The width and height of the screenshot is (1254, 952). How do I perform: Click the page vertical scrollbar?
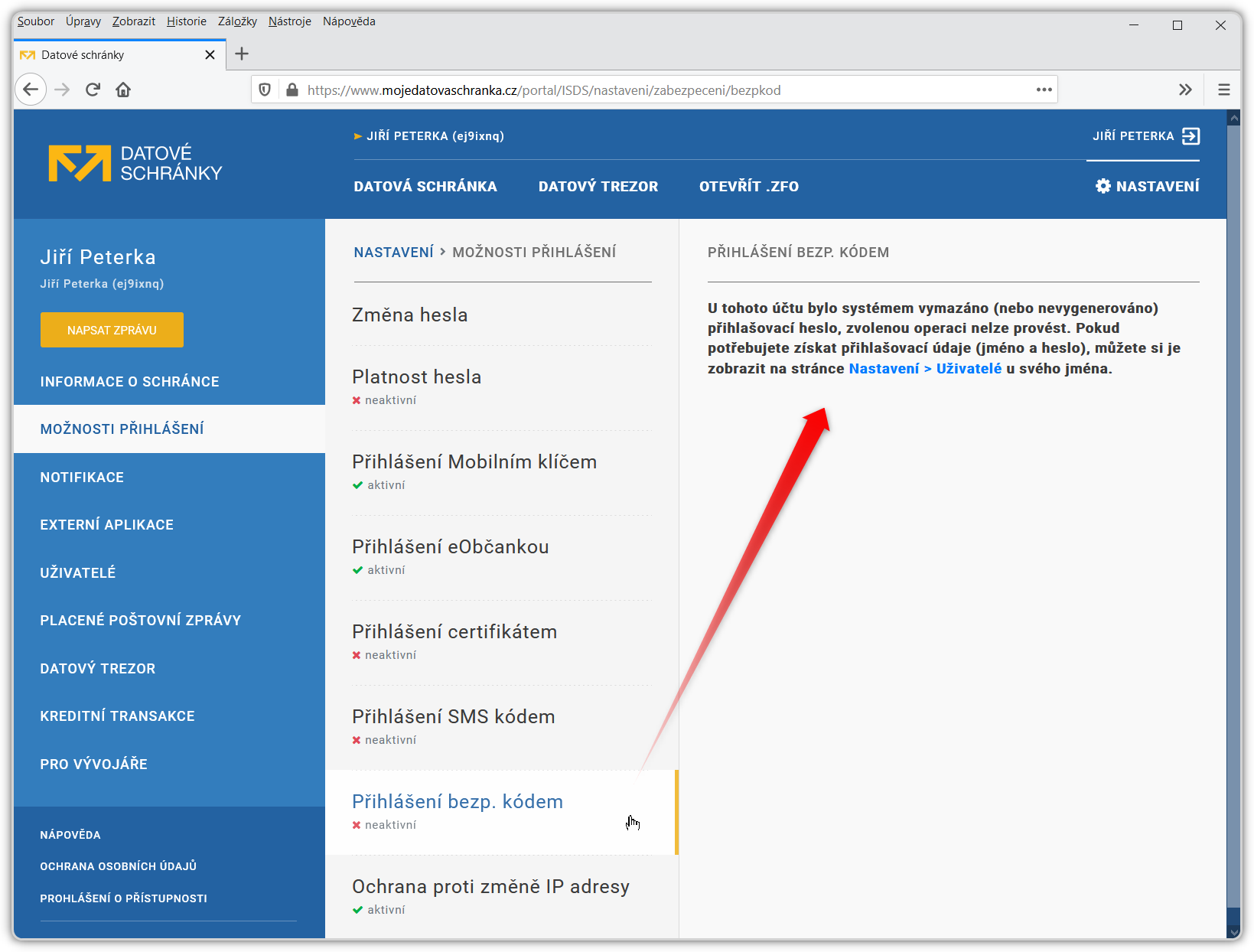(1233, 517)
